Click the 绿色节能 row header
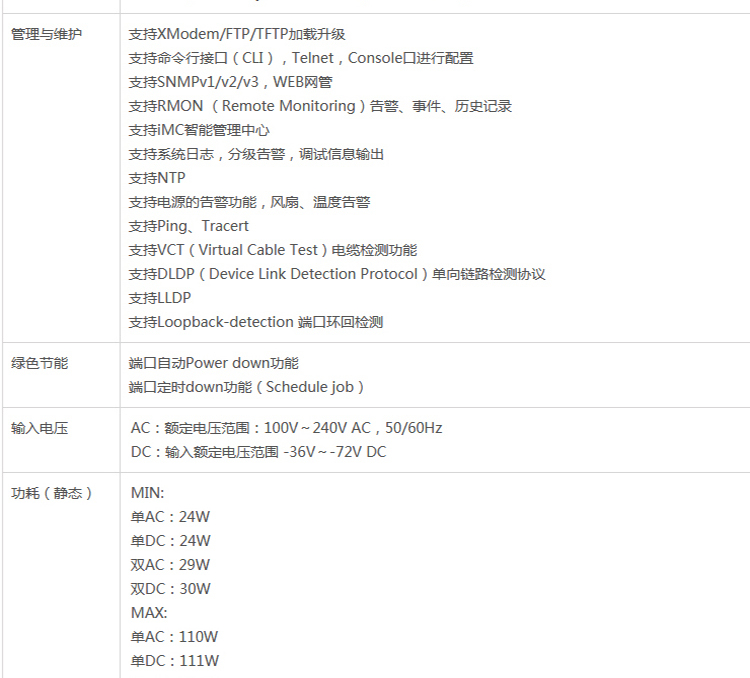The width and height of the screenshot is (750, 678). click(x=40, y=363)
